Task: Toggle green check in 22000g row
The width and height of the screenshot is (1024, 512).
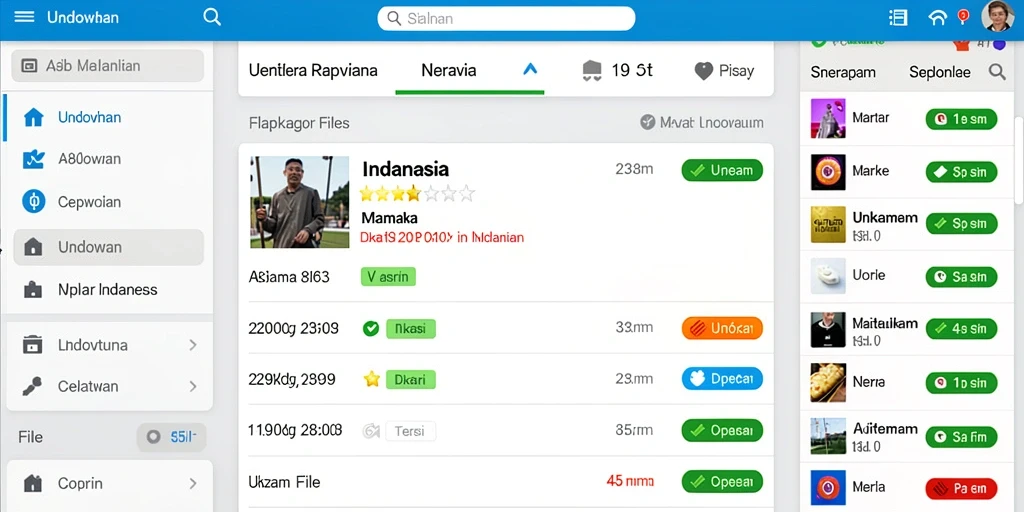Action: [371, 328]
